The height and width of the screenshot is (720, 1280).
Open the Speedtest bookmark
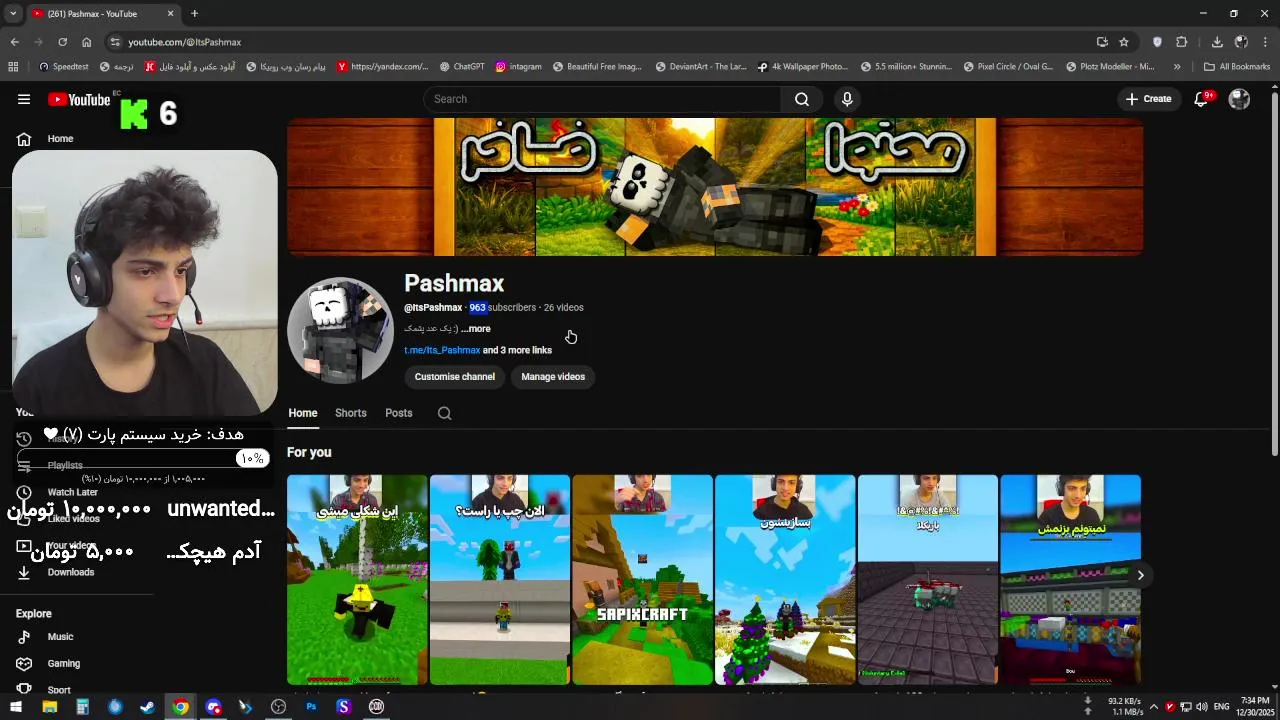pos(64,67)
